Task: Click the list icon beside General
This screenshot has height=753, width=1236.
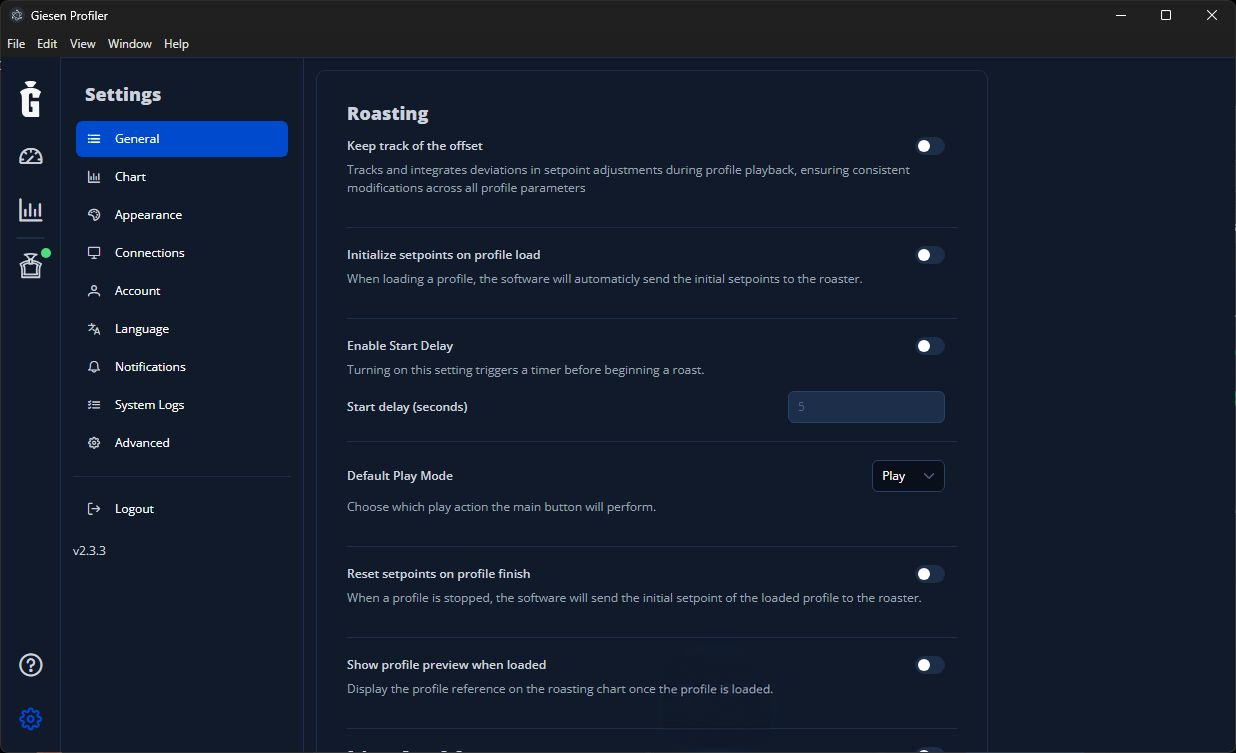Action: (x=94, y=139)
